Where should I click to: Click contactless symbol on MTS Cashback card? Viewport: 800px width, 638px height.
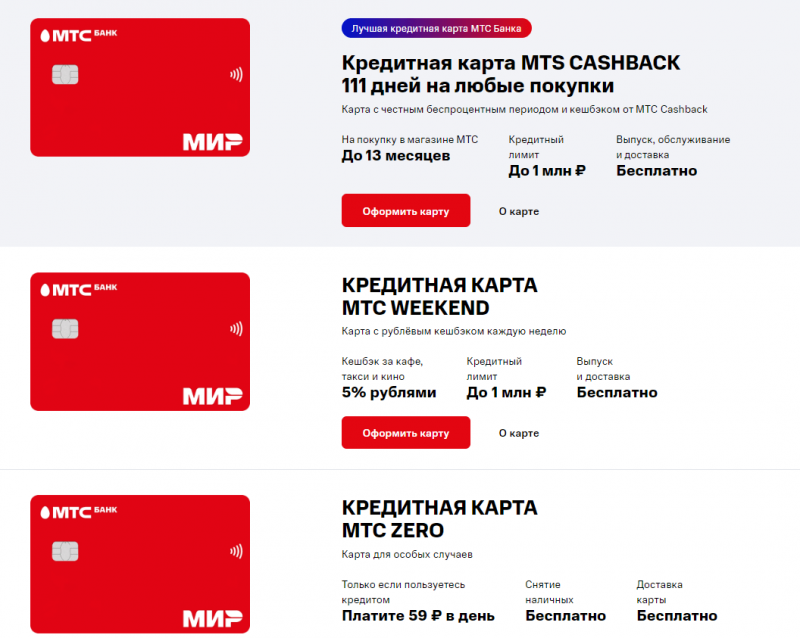(x=234, y=74)
